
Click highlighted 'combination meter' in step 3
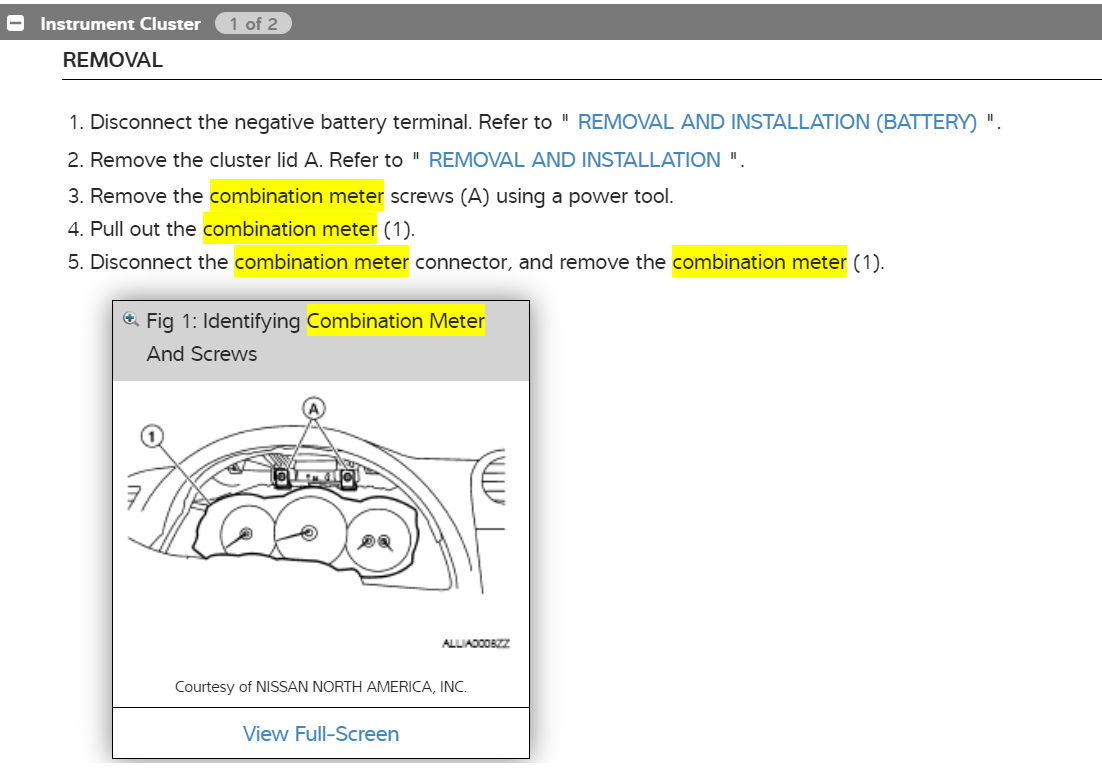pos(297,196)
